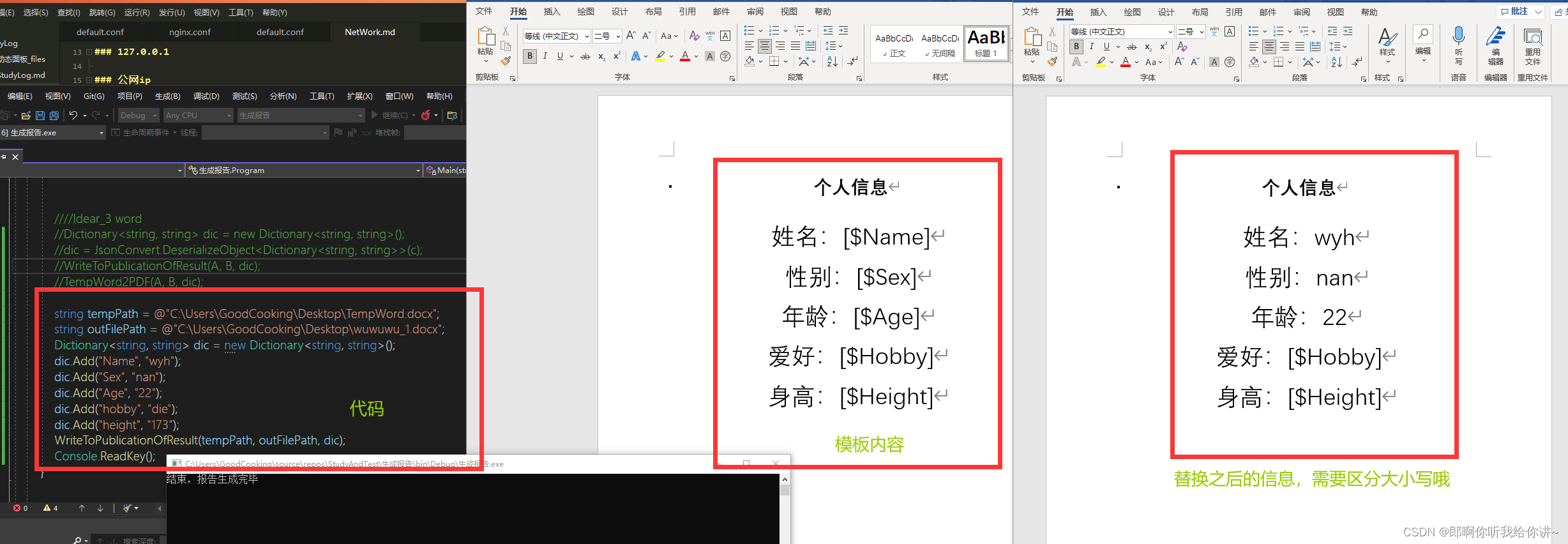Toggle Justify alignment in wyh Word window
The height and width of the screenshot is (544, 1568).
(1299, 47)
